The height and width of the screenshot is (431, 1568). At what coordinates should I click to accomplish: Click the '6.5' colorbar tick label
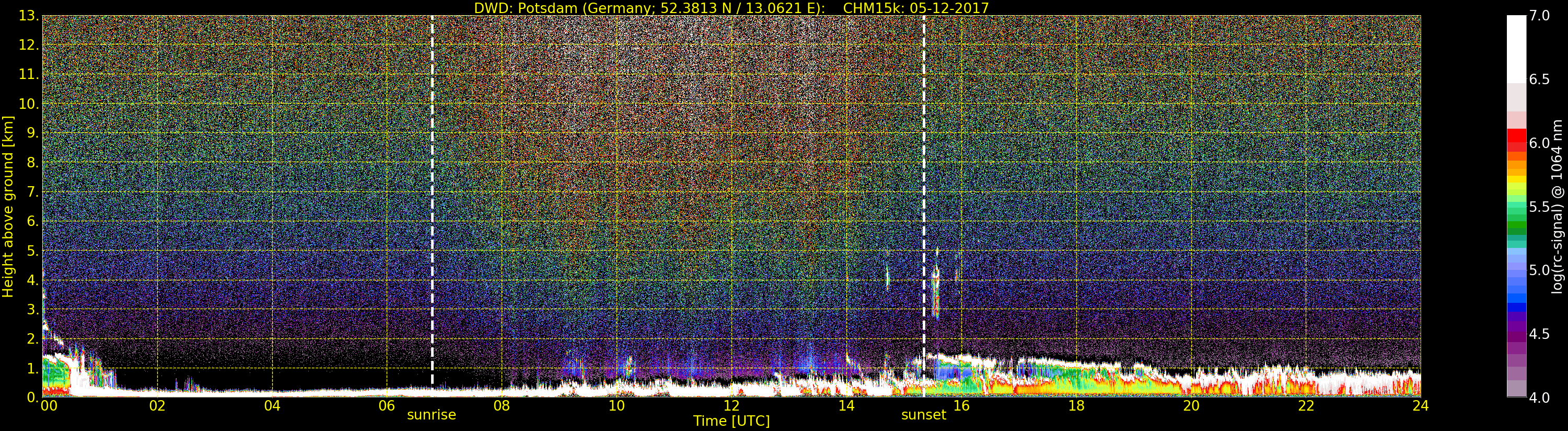click(1539, 80)
